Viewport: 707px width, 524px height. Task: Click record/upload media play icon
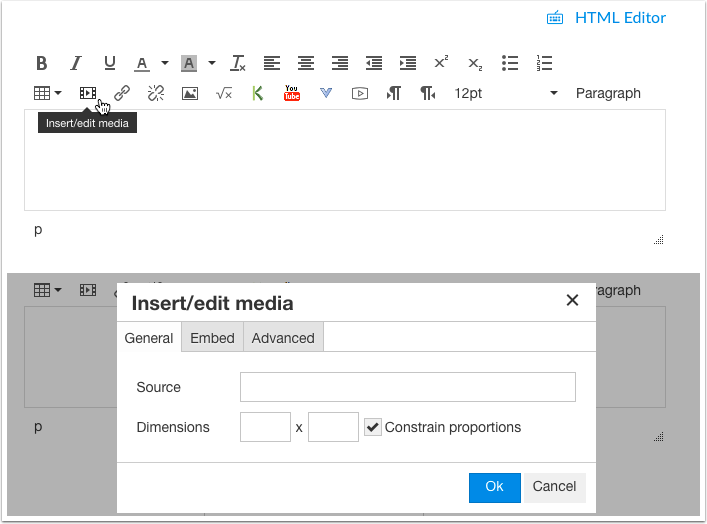[x=360, y=93]
